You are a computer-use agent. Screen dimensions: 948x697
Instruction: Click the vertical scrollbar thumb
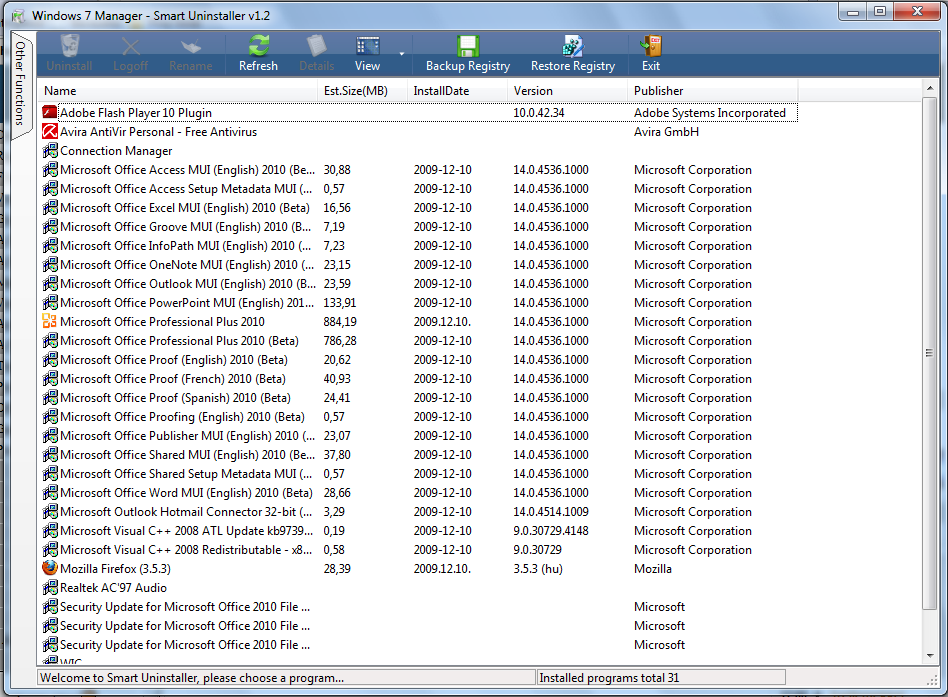(x=930, y=353)
